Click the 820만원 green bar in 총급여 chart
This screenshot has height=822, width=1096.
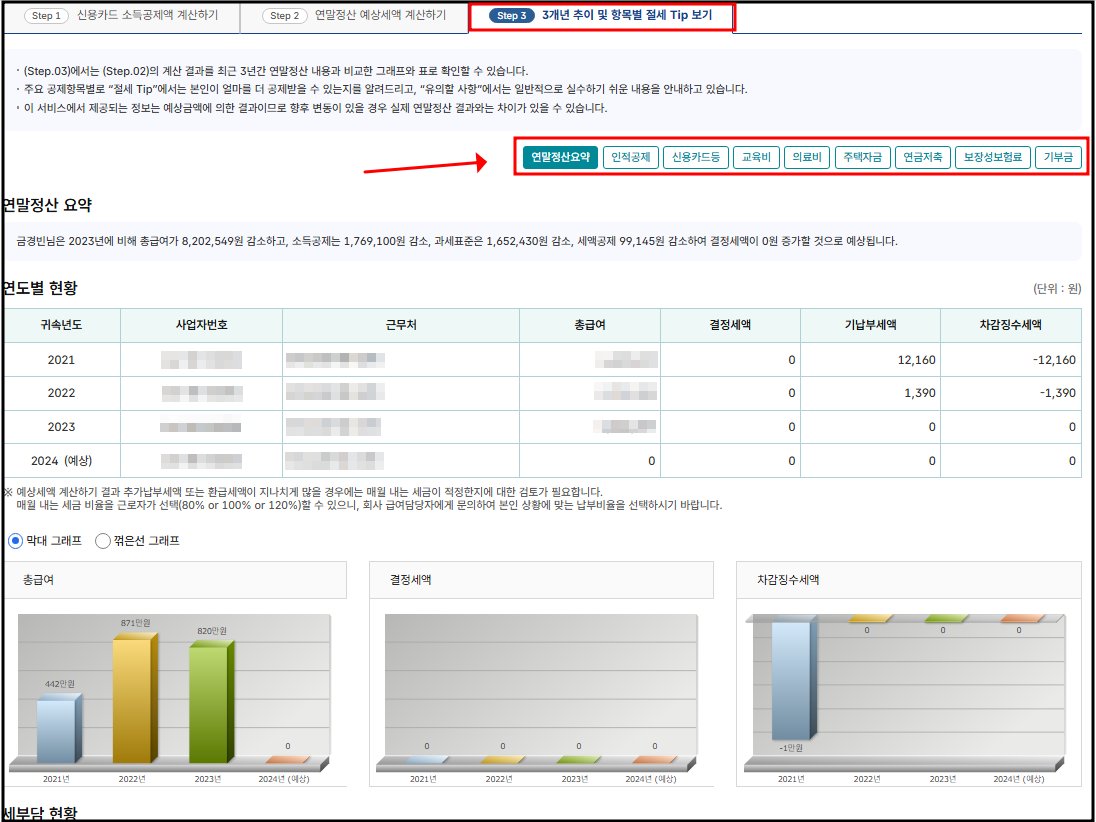click(210, 702)
